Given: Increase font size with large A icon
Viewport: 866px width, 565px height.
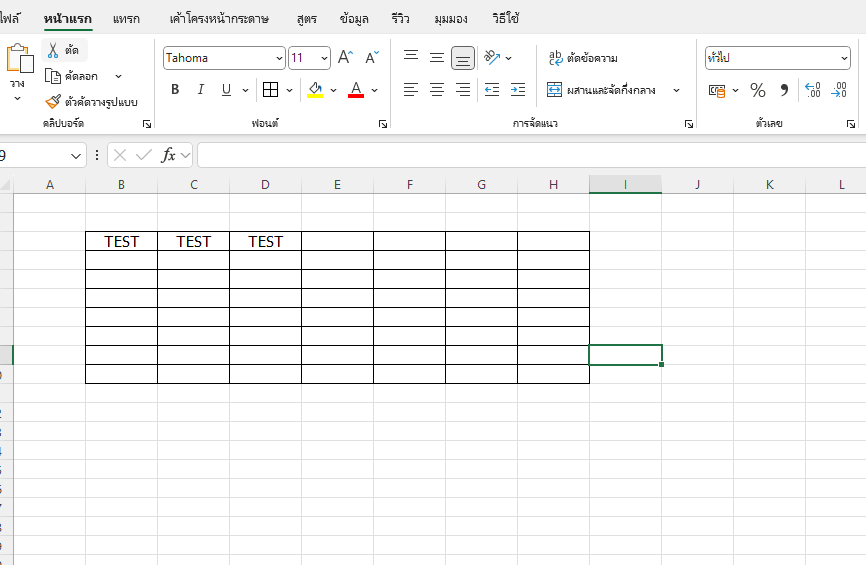Looking at the screenshot, I should (x=345, y=57).
